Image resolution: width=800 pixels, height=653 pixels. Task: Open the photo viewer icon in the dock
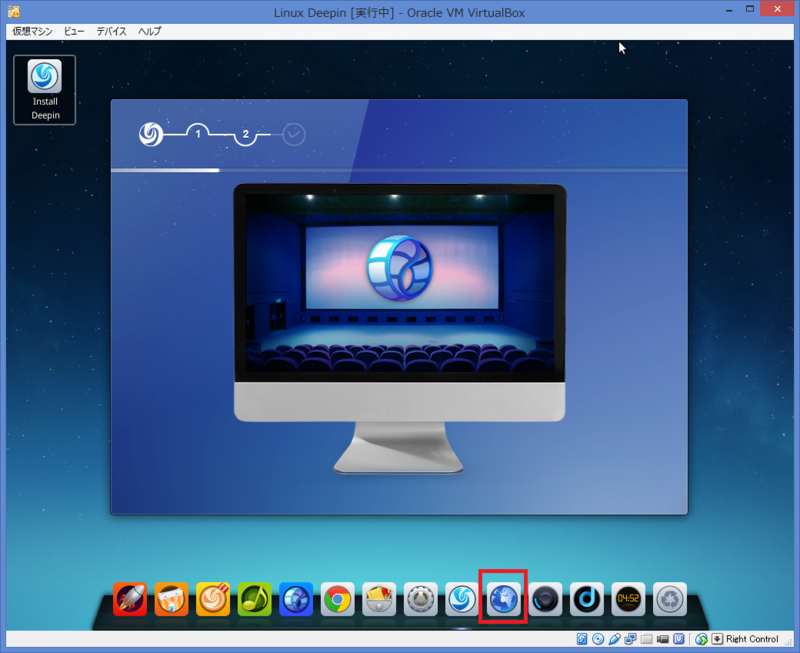(380, 599)
